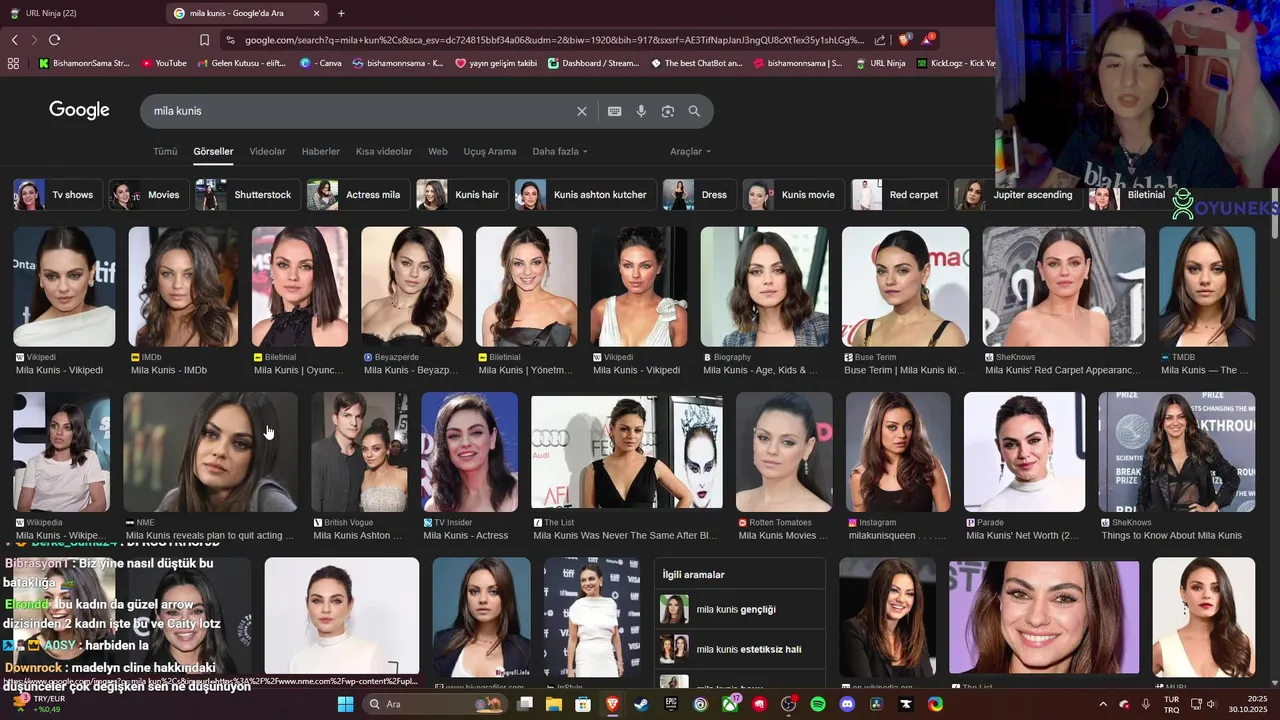This screenshot has height=720, width=1280.
Task: Open Spotify from the taskbar
Action: (818, 704)
